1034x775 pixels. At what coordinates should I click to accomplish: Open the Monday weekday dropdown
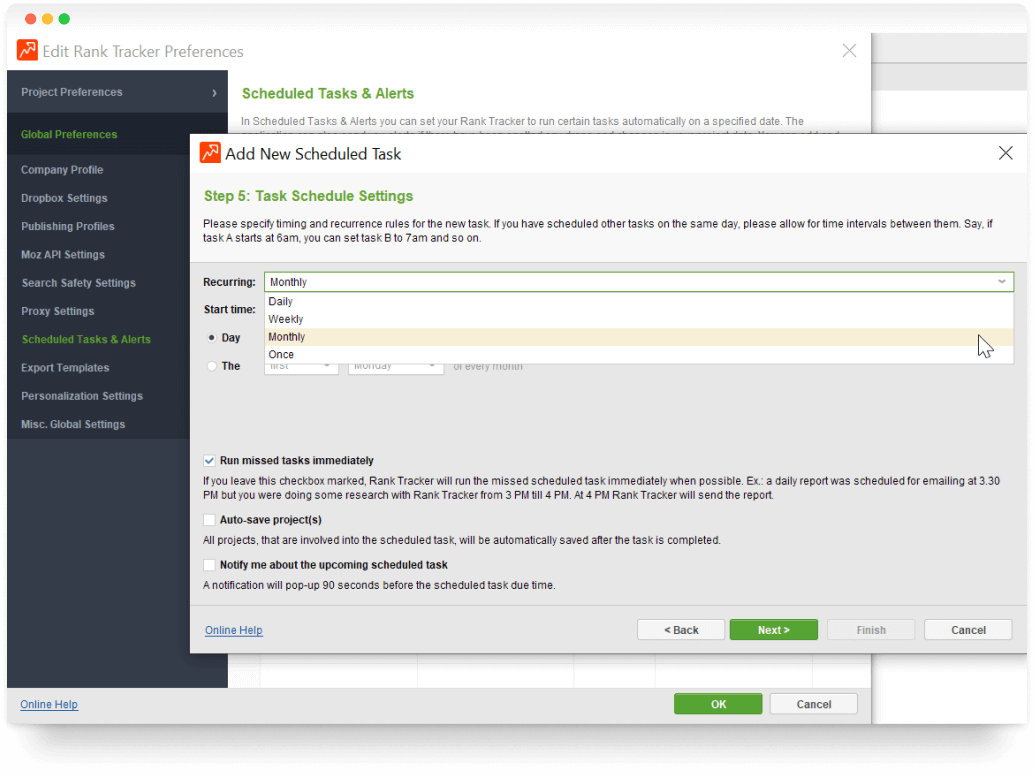[396, 367]
